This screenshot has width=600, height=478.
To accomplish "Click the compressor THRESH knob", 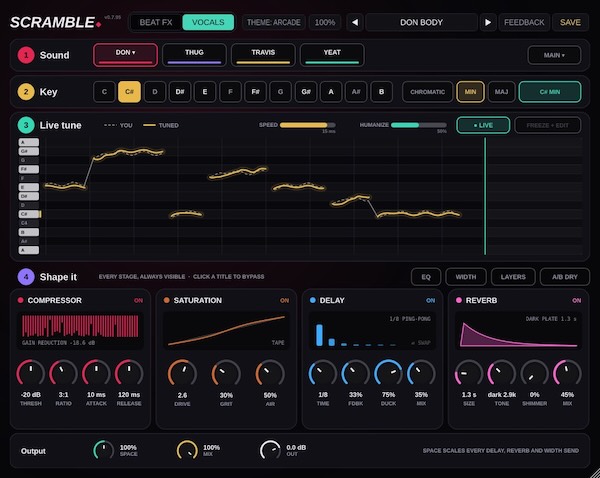I will click(31, 374).
